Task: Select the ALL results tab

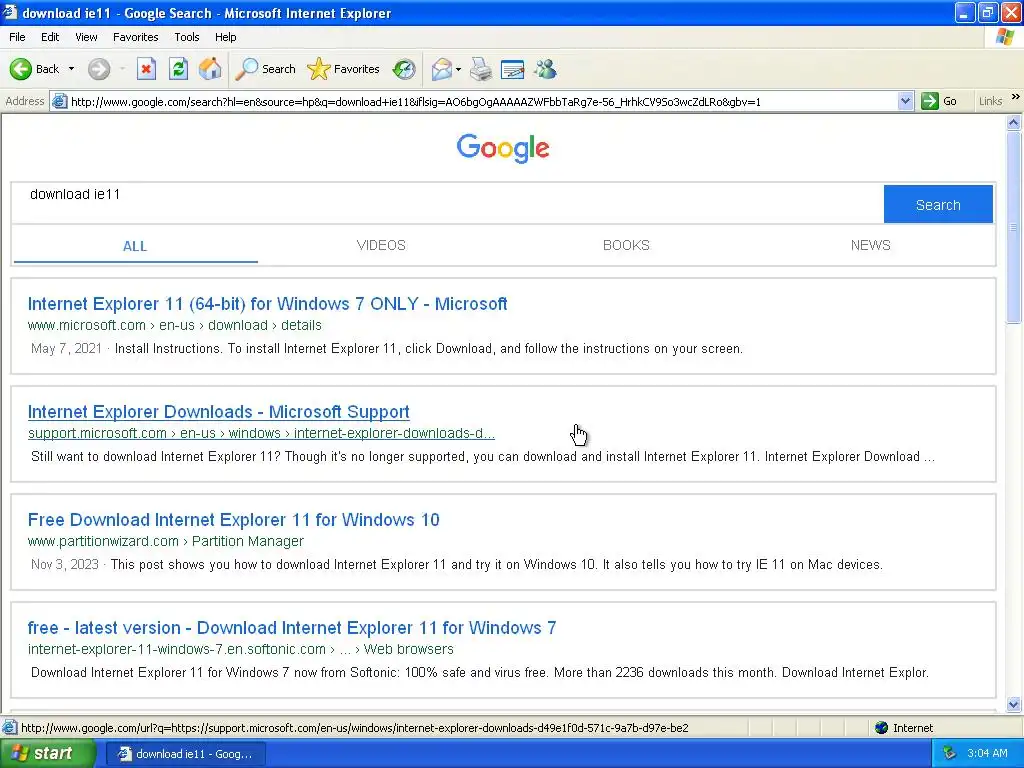Action: (x=135, y=246)
